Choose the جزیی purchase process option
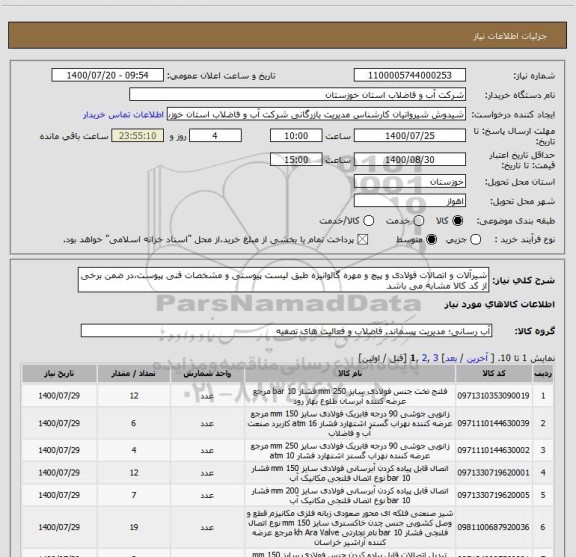Image resolution: width=576 pixels, height=557 pixels. point(475,240)
